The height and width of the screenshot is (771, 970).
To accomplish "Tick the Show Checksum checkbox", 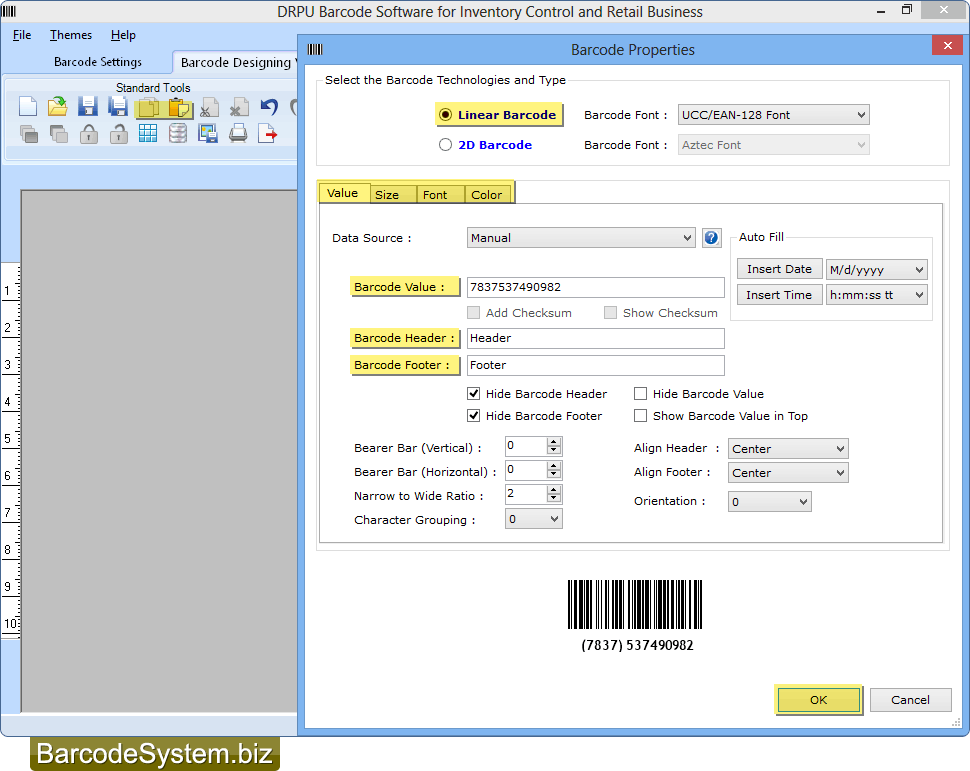I will pyautogui.click(x=611, y=312).
